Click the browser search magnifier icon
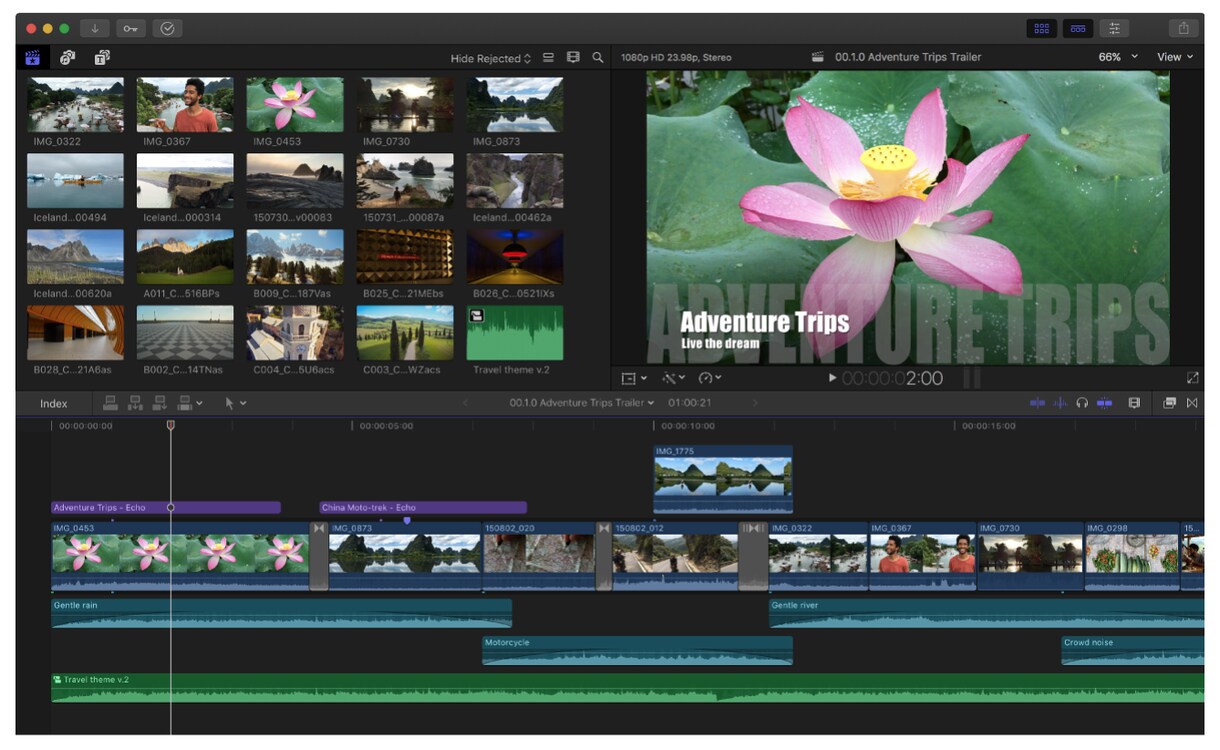The width and height of the screenshot is (1220, 750). (x=598, y=58)
